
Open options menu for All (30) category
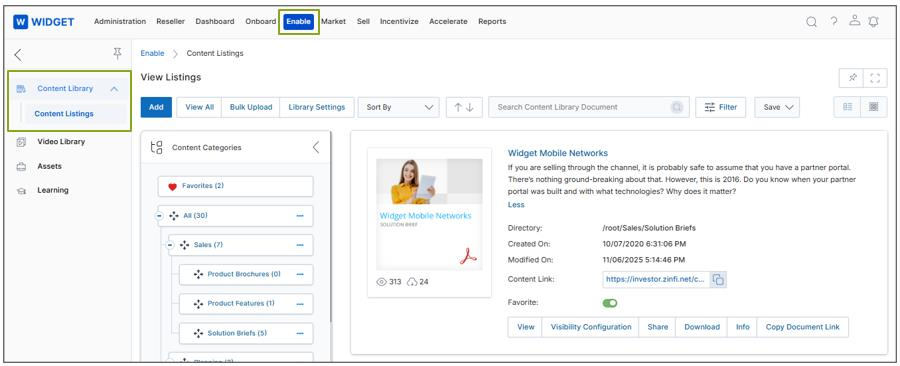coord(300,216)
